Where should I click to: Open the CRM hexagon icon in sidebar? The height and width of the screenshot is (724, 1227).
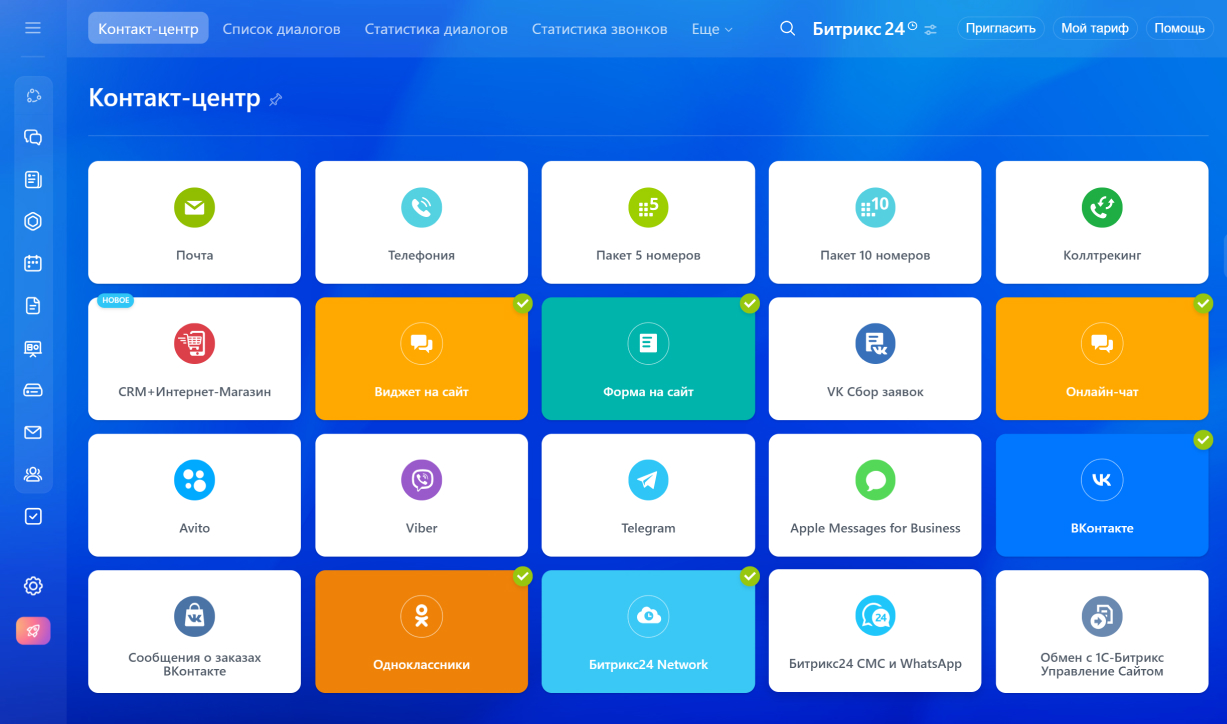pos(33,222)
